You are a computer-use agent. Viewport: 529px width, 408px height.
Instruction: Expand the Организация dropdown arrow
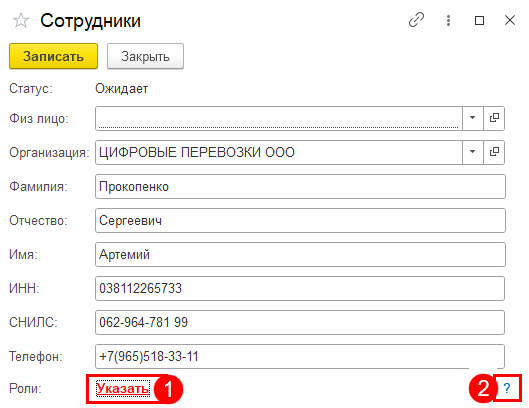[x=473, y=152]
